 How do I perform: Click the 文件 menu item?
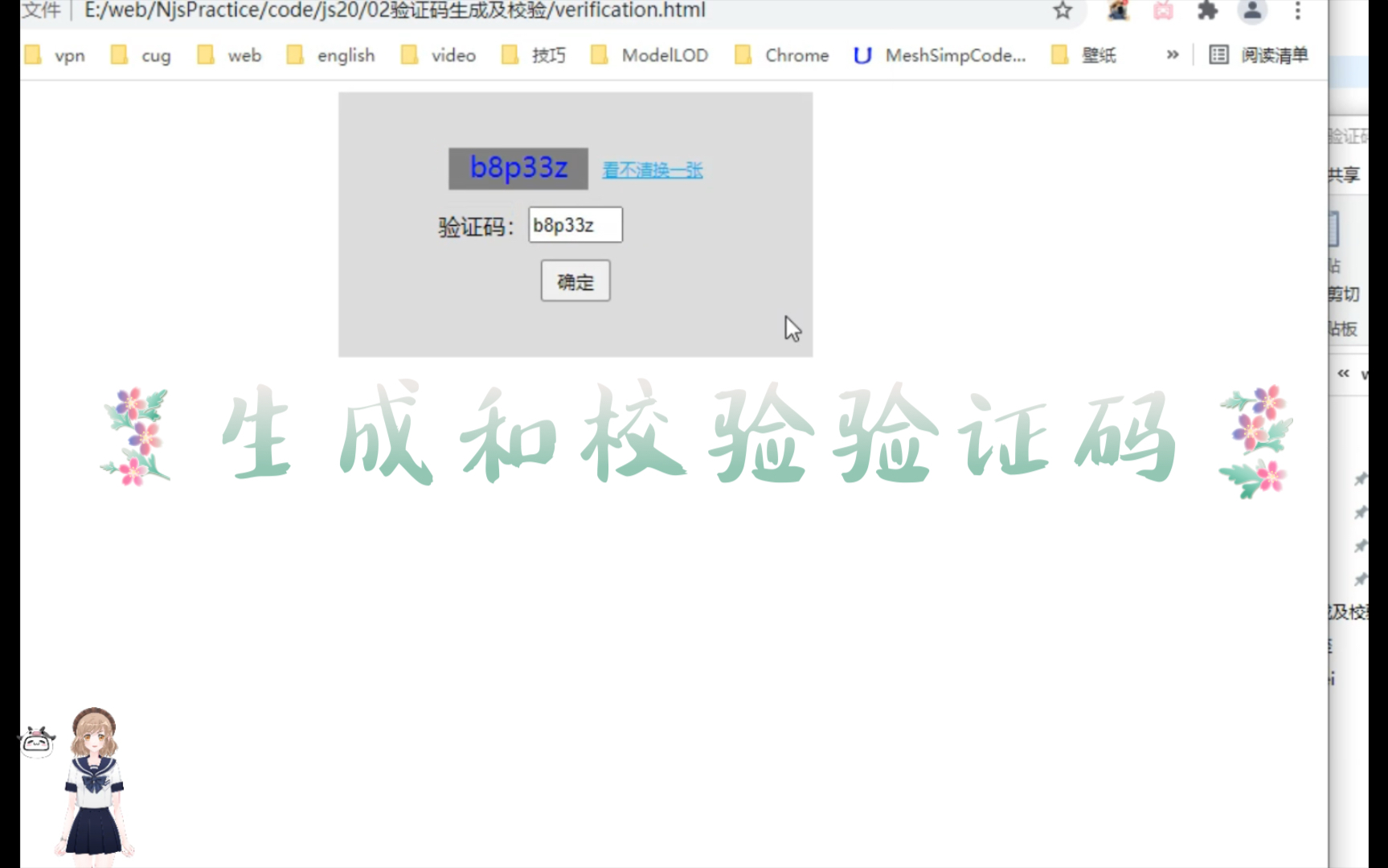click(42, 11)
